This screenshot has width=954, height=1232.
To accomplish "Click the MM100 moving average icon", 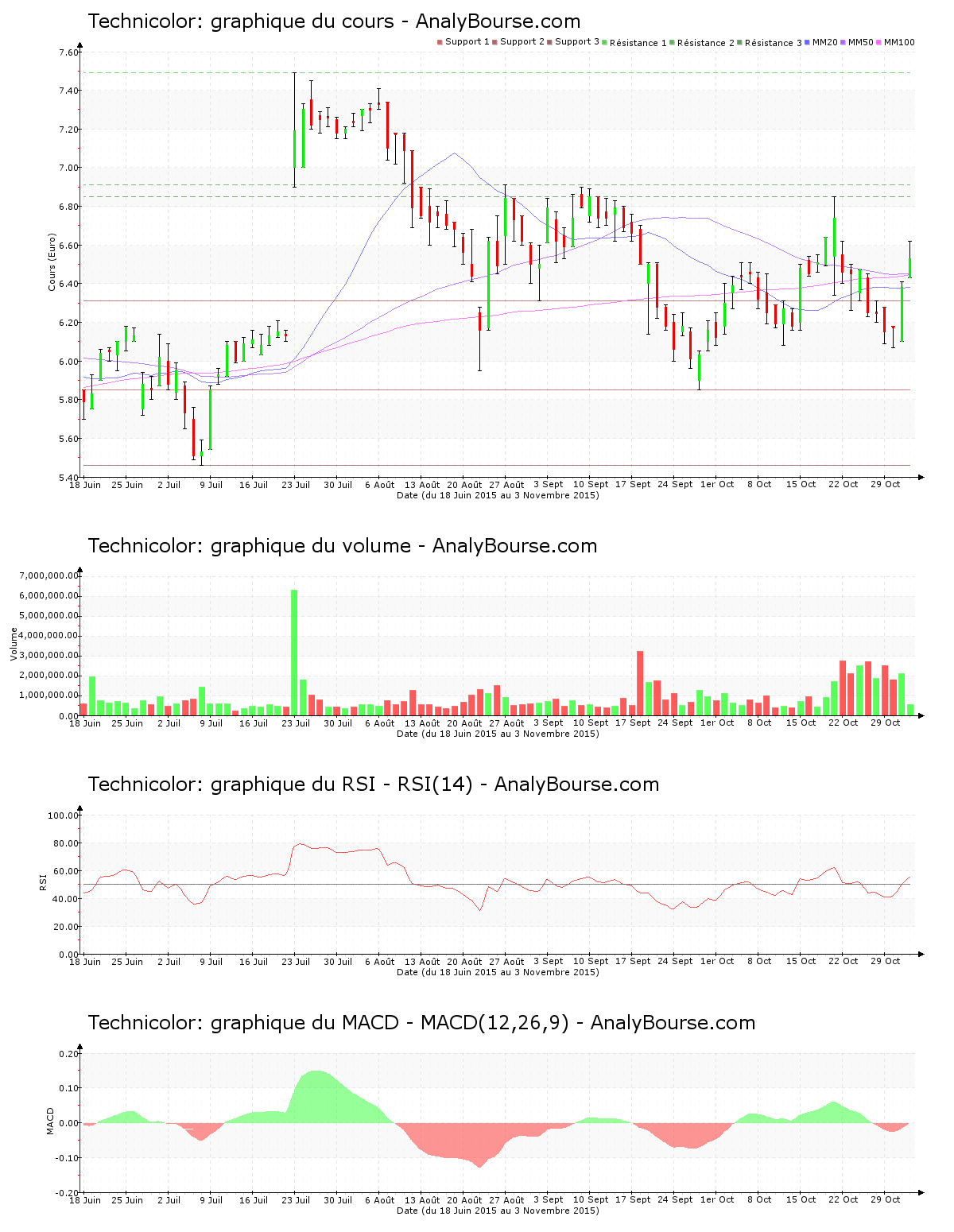I will [878, 41].
